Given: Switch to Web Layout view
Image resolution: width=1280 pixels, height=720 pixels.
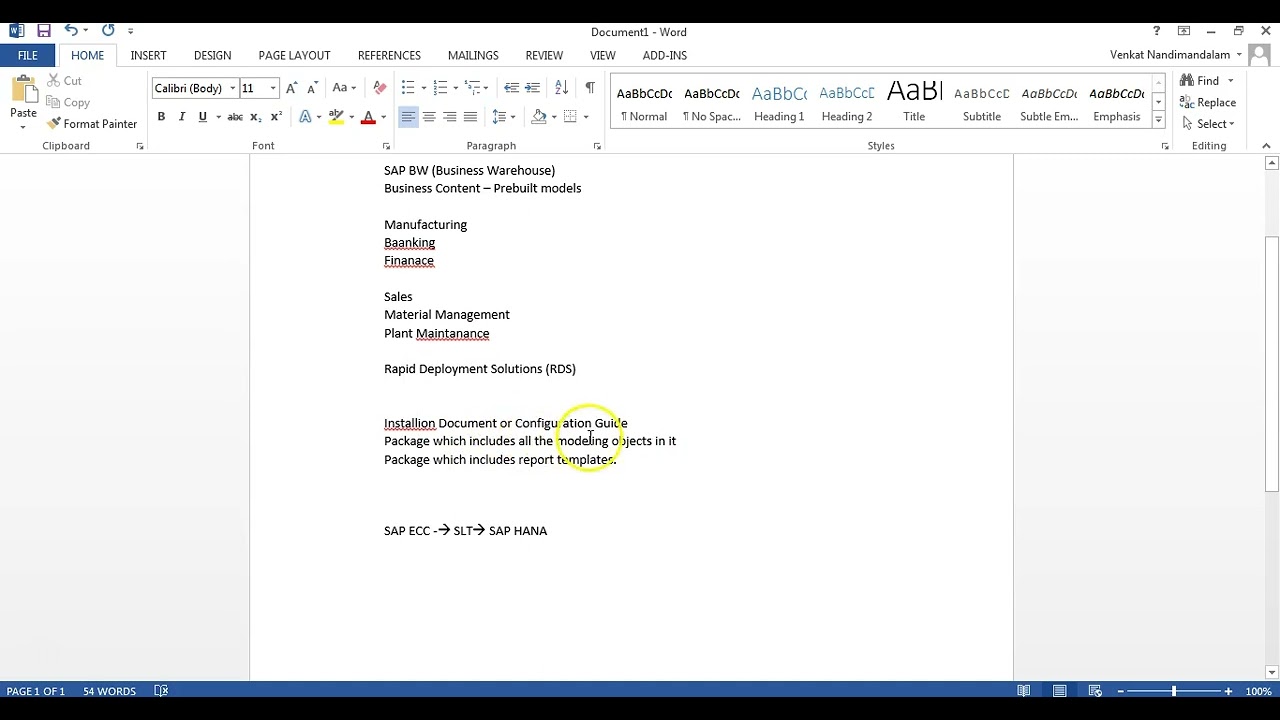Looking at the screenshot, I should point(1095,691).
